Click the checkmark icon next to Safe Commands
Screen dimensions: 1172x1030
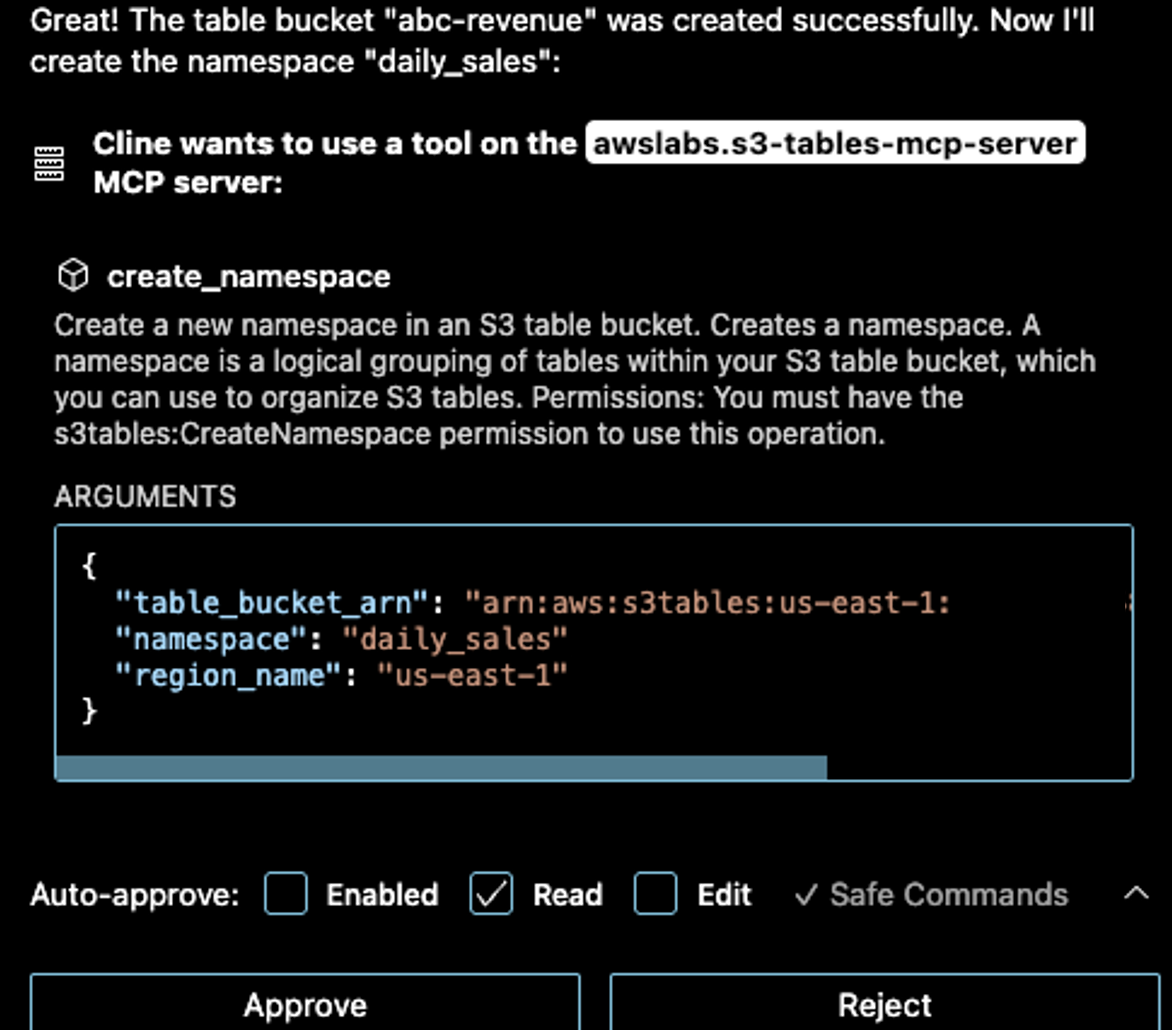(810, 895)
